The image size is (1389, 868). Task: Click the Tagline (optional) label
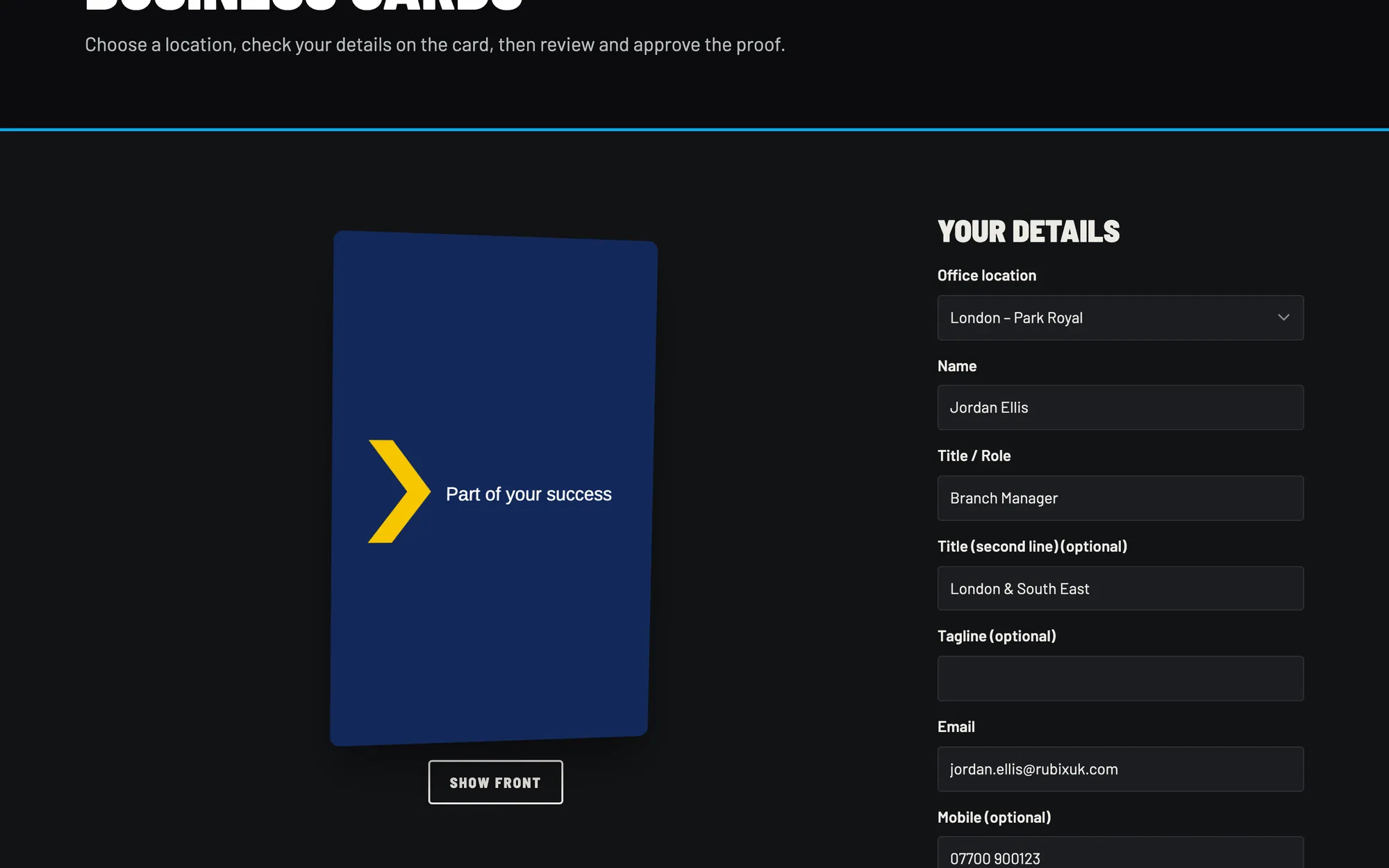coord(997,636)
